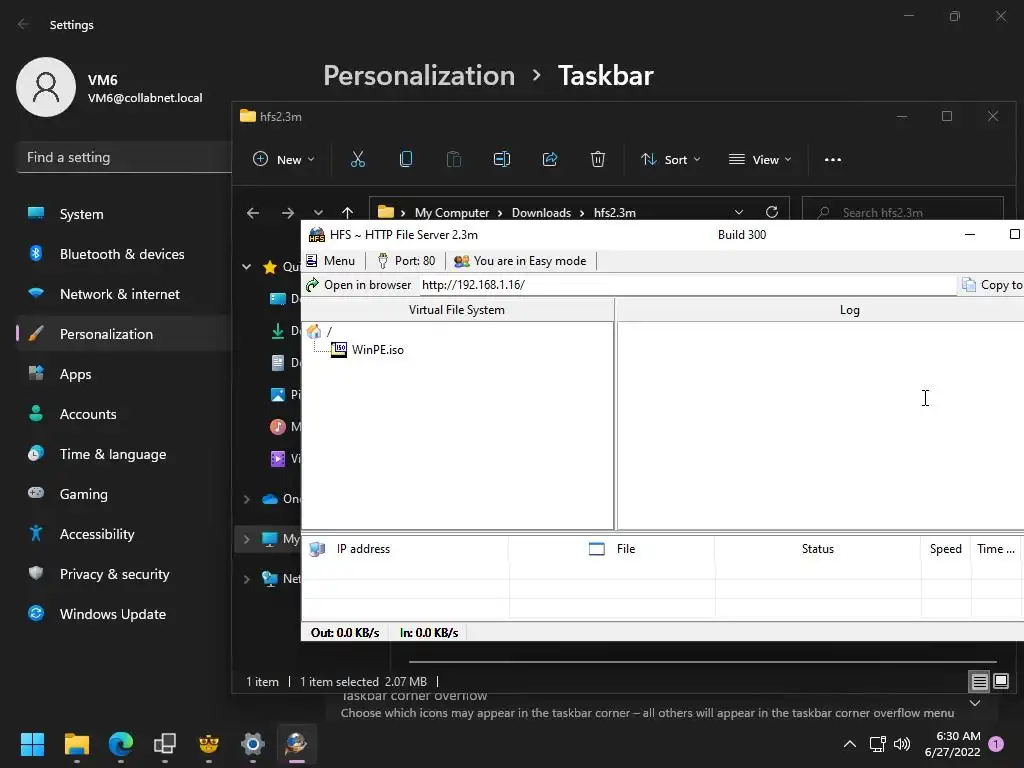Open the HFS Menu button
This screenshot has width=1024, height=768.
pyautogui.click(x=331, y=261)
